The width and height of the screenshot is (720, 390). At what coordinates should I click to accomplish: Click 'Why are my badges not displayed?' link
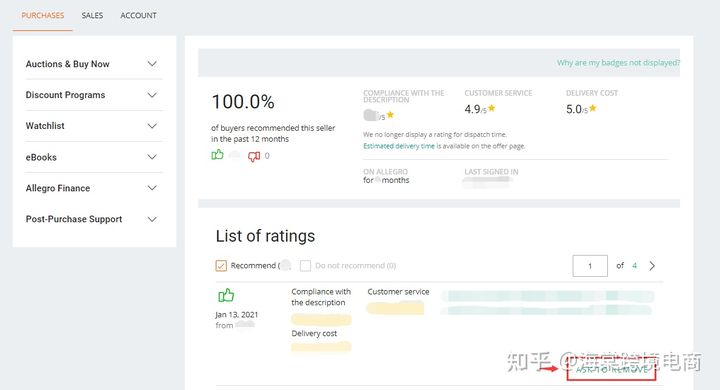618,62
